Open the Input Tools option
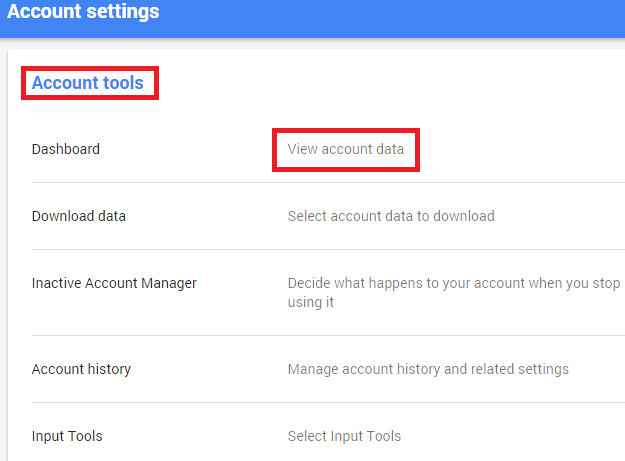The image size is (625, 461). pyautogui.click(x=67, y=436)
